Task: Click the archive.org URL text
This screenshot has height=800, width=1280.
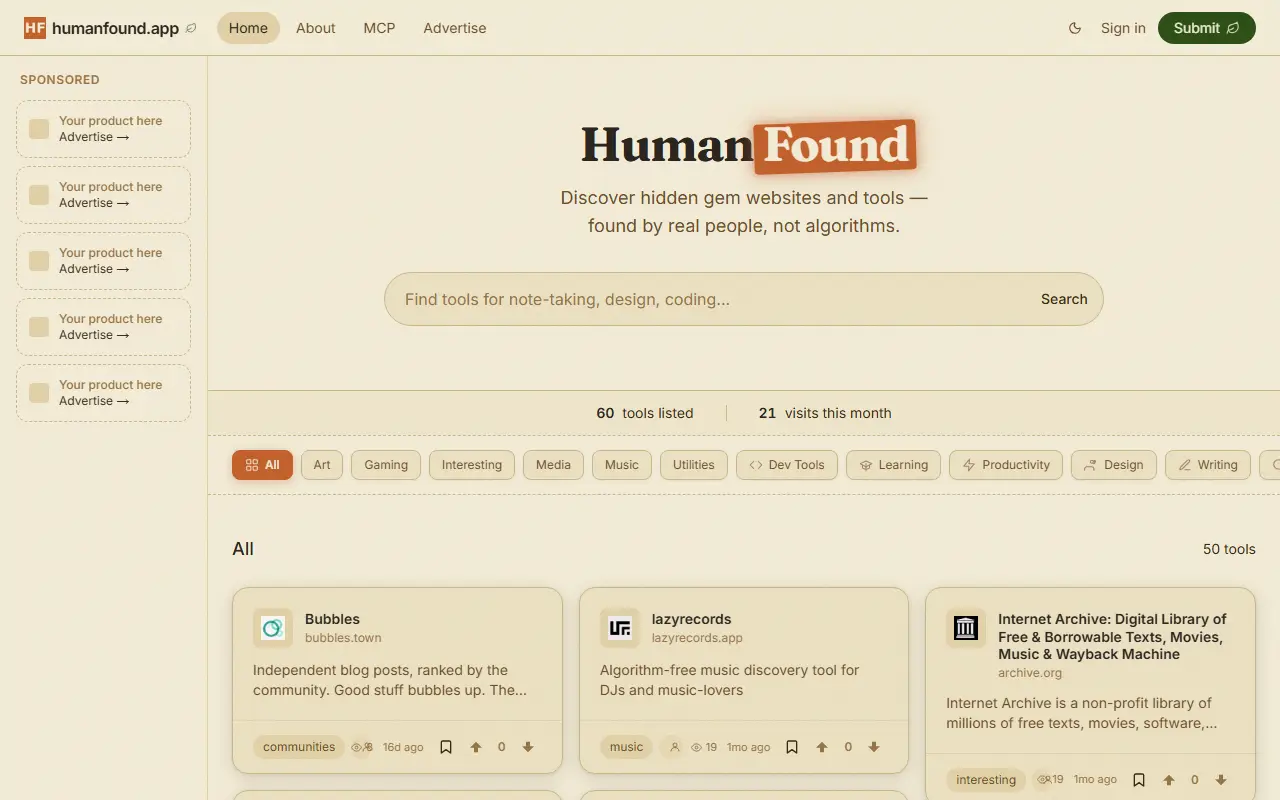Action: pos(1030,673)
